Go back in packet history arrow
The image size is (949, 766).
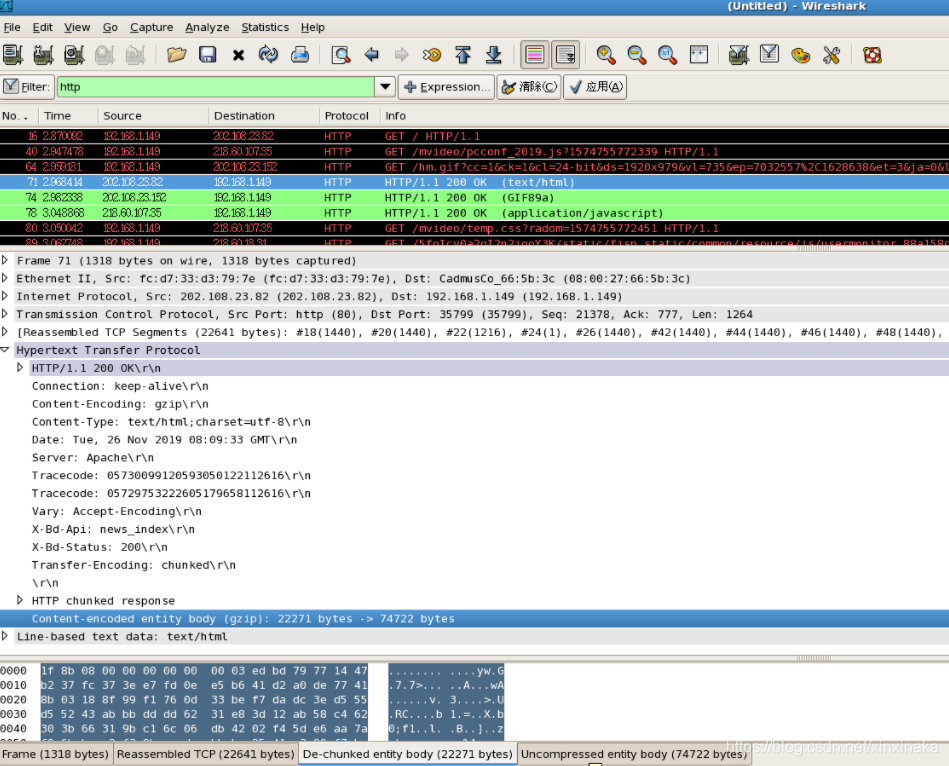tap(372, 55)
